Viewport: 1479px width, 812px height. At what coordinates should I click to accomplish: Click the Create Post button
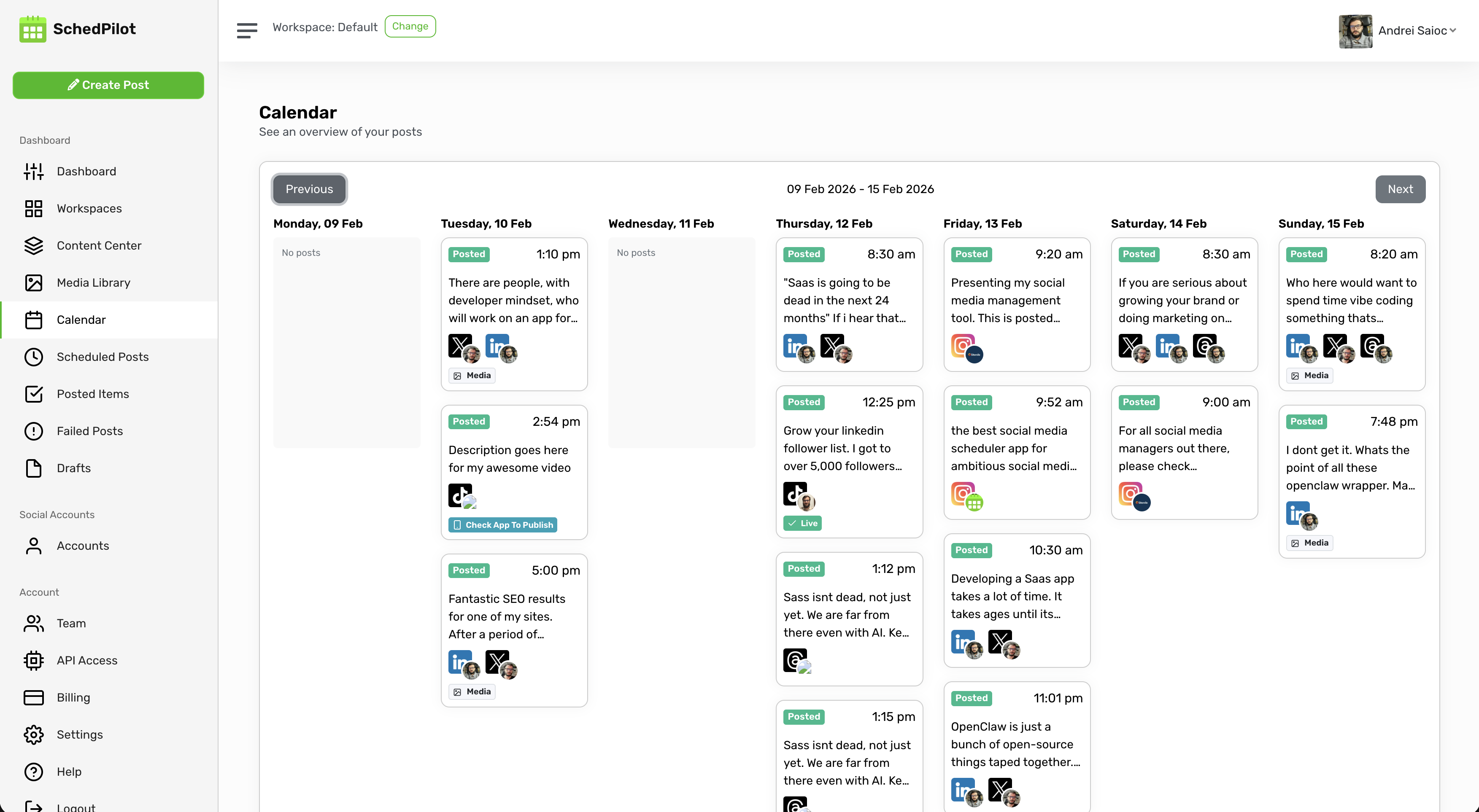pyautogui.click(x=108, y=85)
